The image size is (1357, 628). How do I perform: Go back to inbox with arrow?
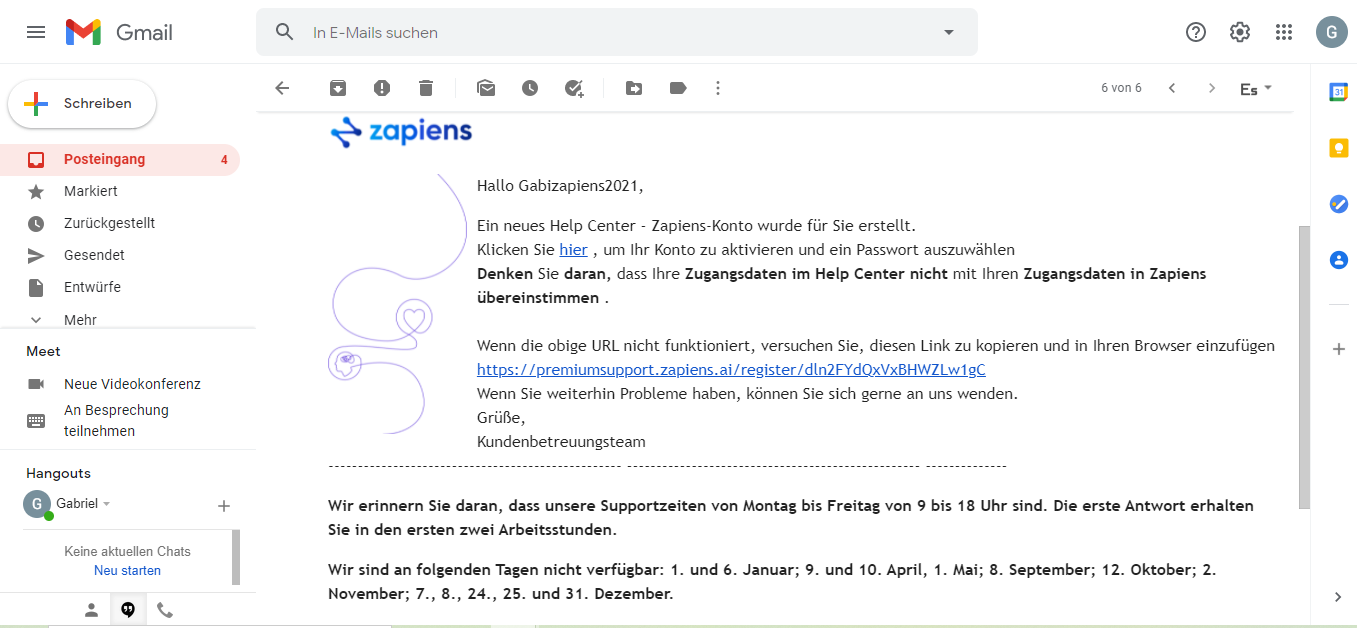tap(282, 88)
